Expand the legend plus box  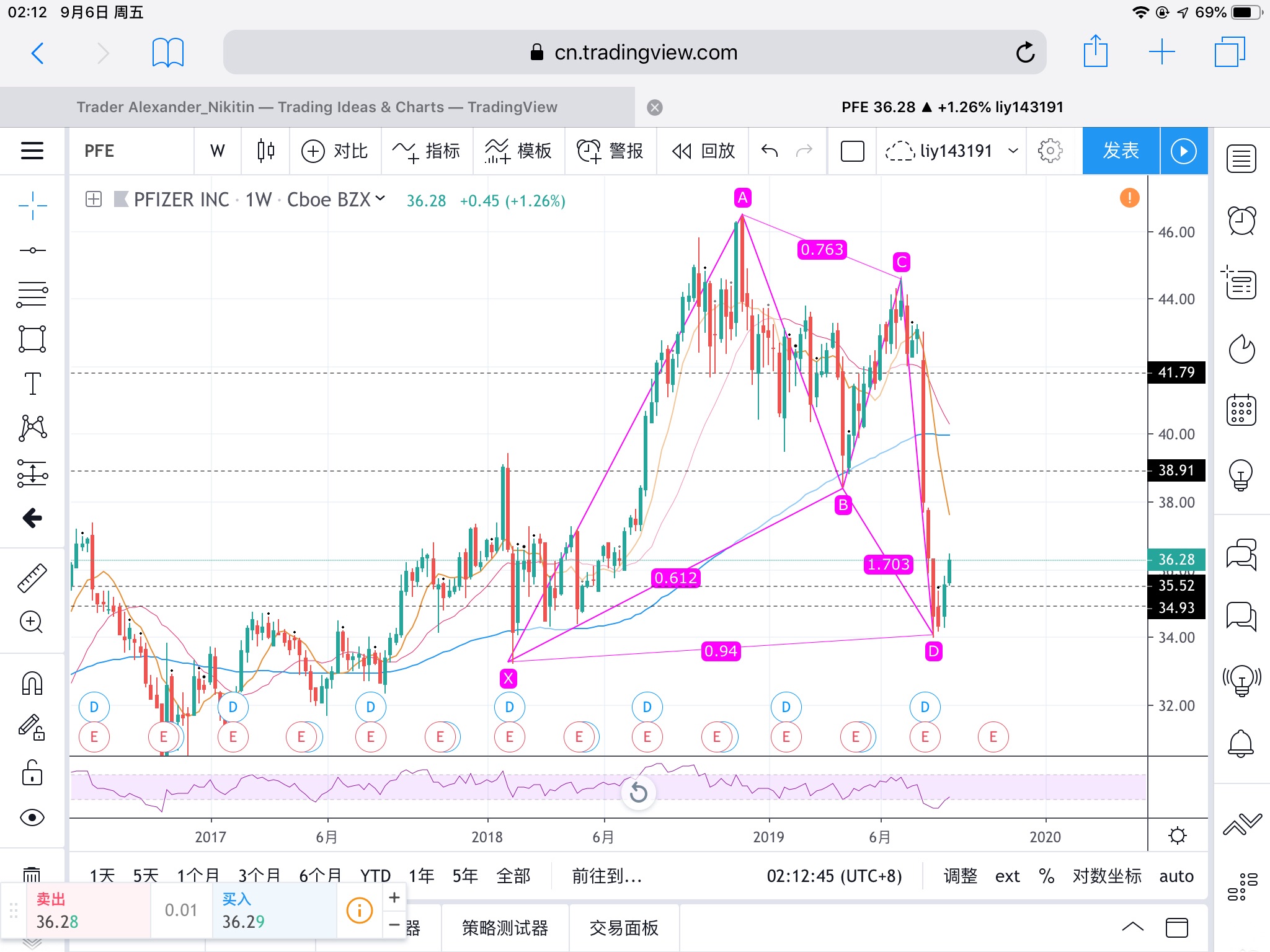pos(94,199)
